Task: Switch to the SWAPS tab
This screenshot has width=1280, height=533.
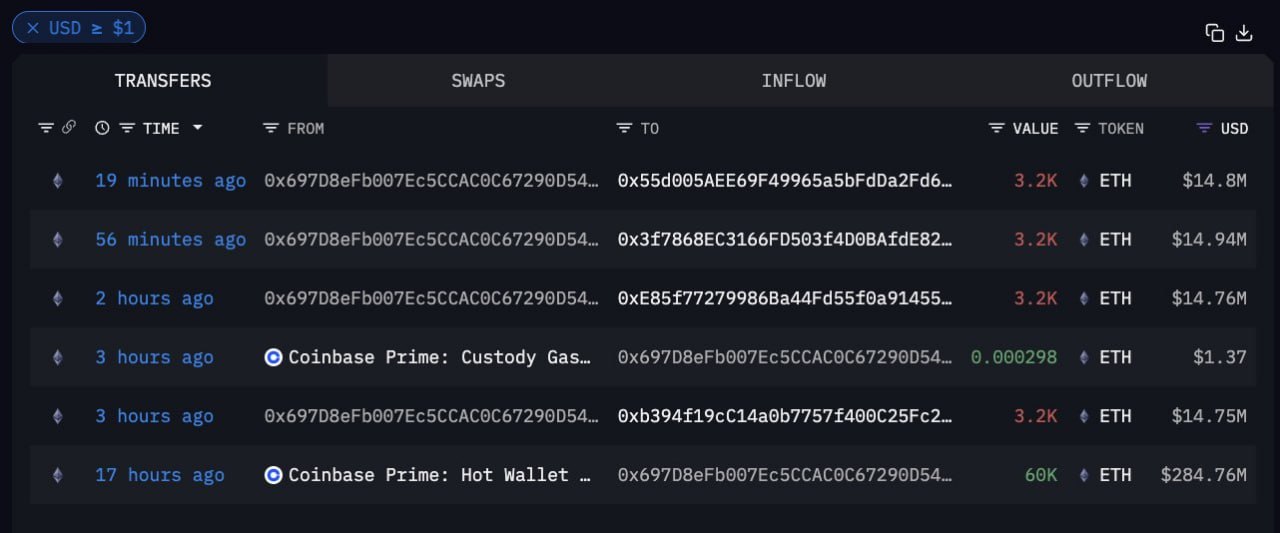Action: 478,81
